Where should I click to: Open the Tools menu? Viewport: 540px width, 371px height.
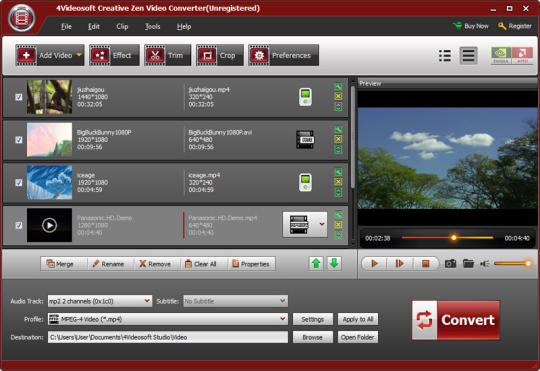click(153, 27)
